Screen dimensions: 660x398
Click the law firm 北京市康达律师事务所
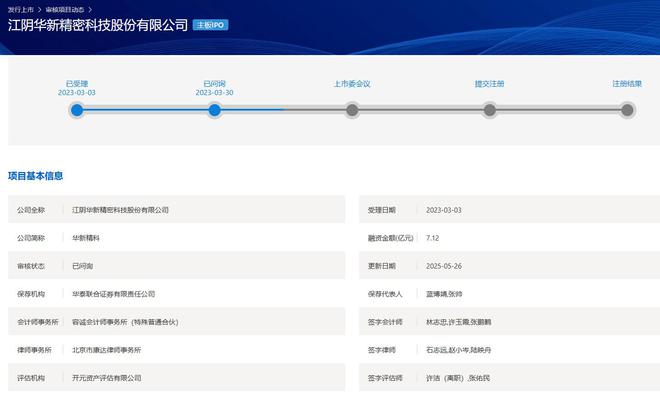point(106,350)
